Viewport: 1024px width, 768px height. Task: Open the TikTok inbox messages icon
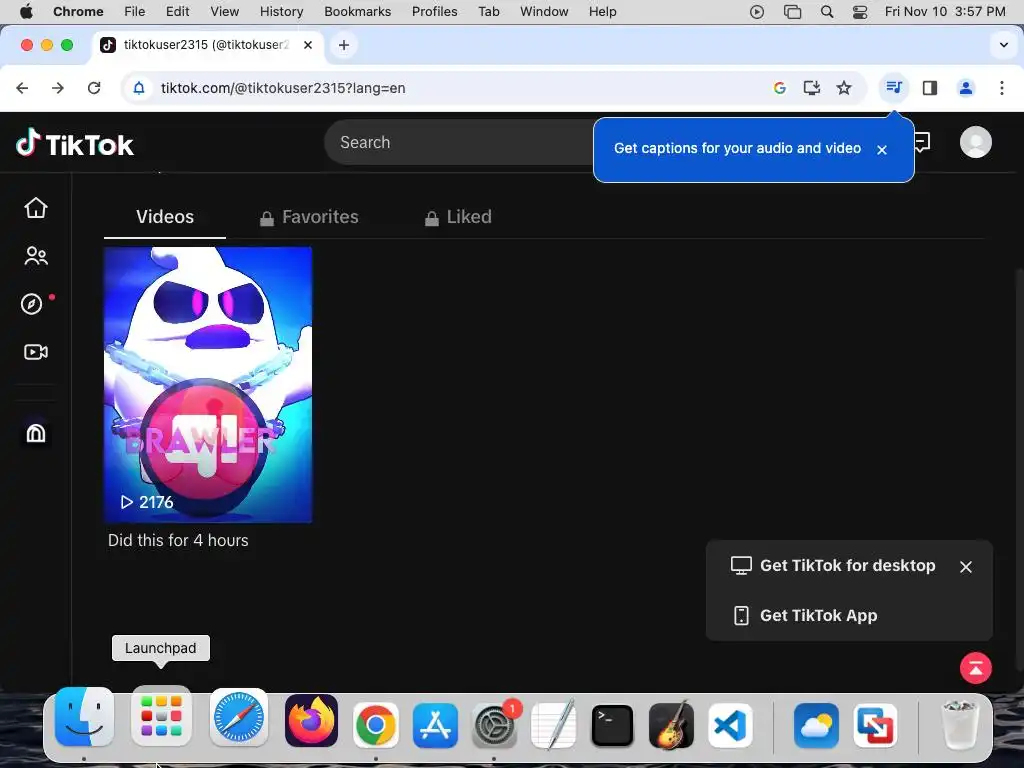tap(921, 142)
